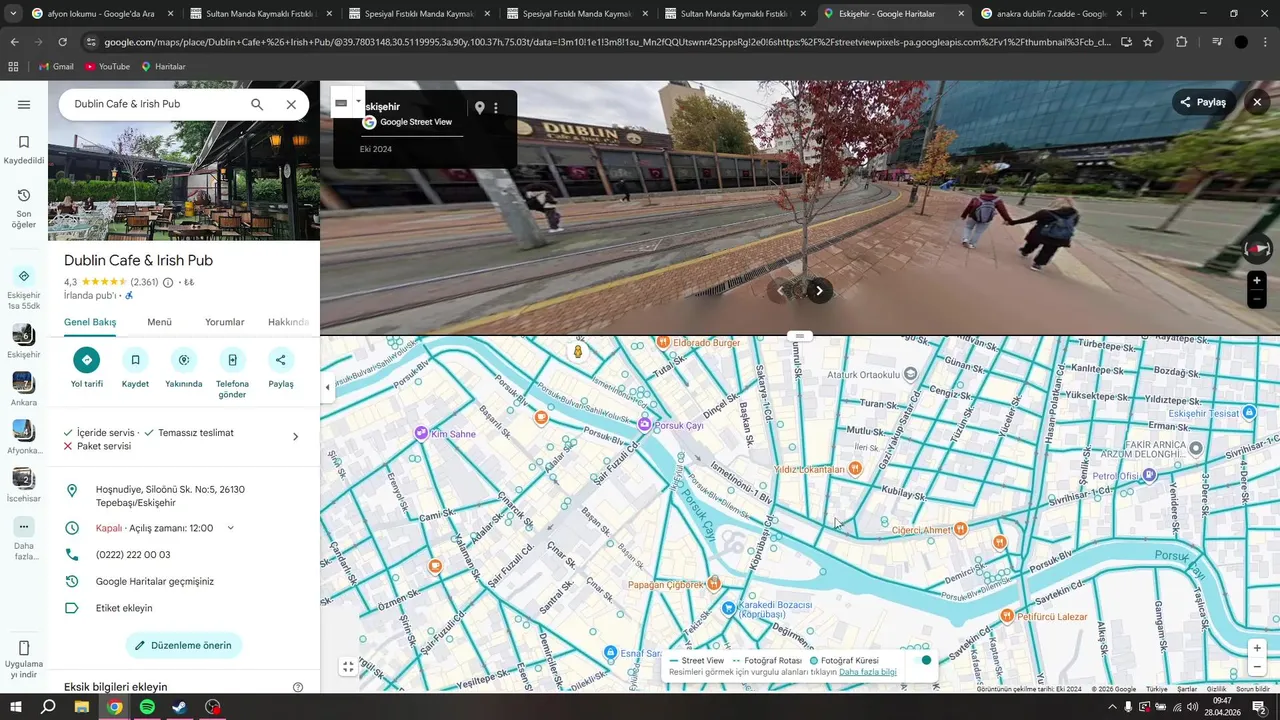Expand the service options chevron
This screenshot has height=720, width=1280.
click(295, 437)
